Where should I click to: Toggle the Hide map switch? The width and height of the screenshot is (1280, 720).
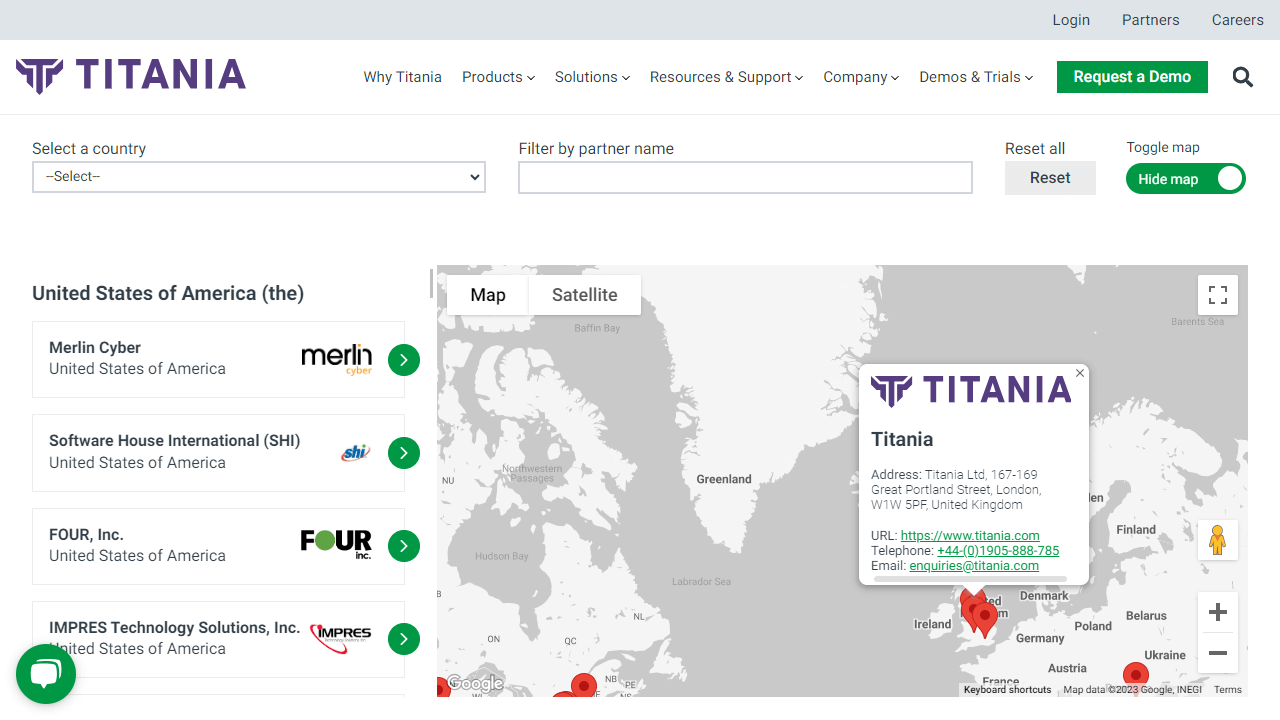[x=1185, y=179]
